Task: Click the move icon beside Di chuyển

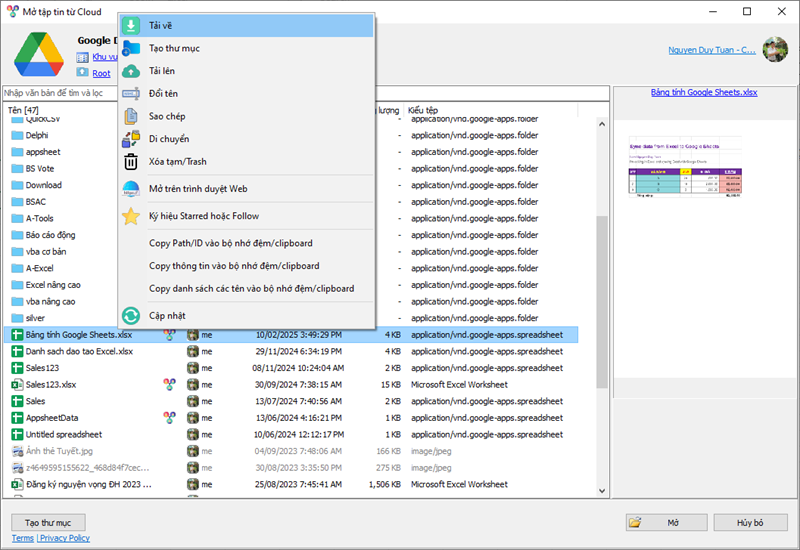Action: pyautogui.click(x=131, y=139)
